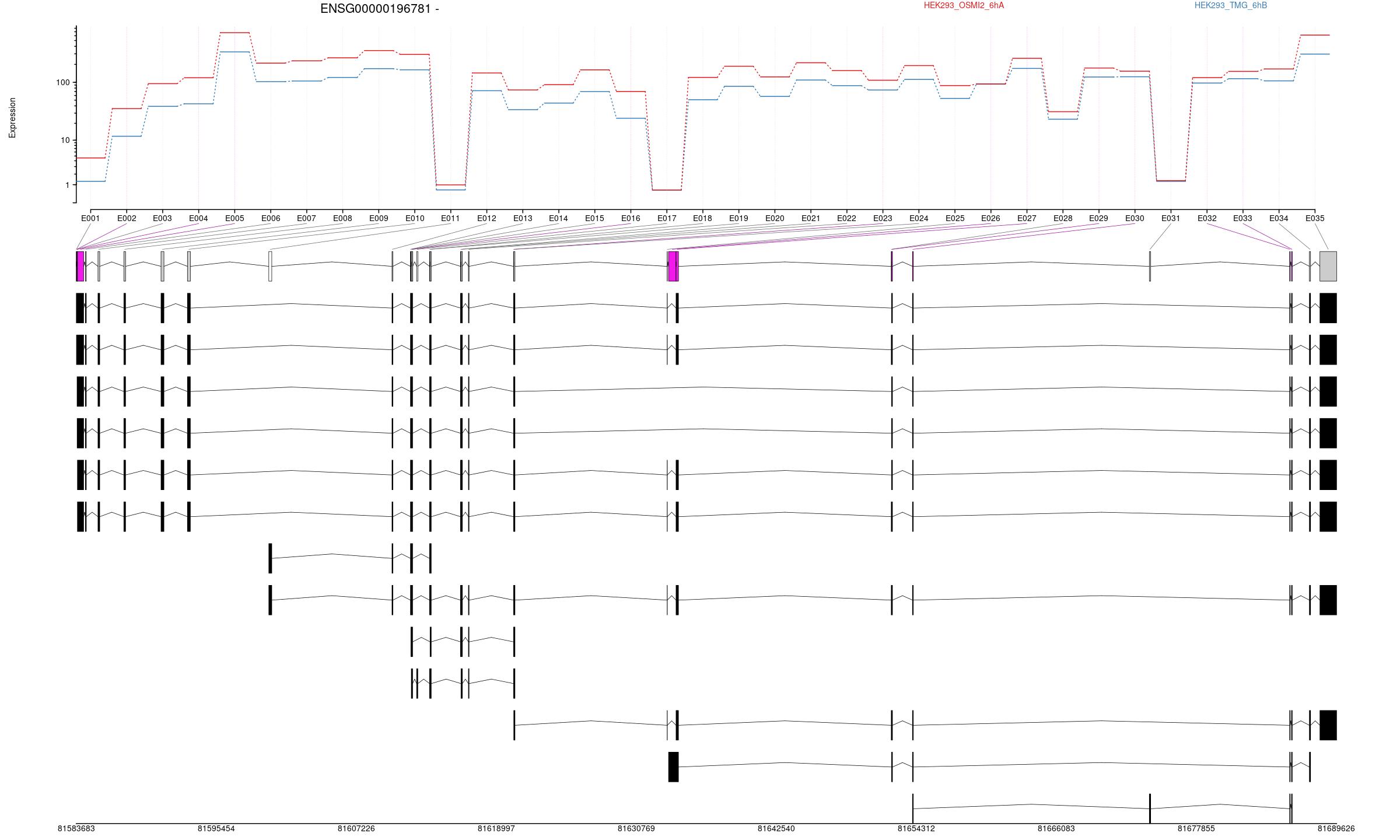Click genomic coordinate 81666083
This screenshot has height=840, width=1400.
point(1056,829)
